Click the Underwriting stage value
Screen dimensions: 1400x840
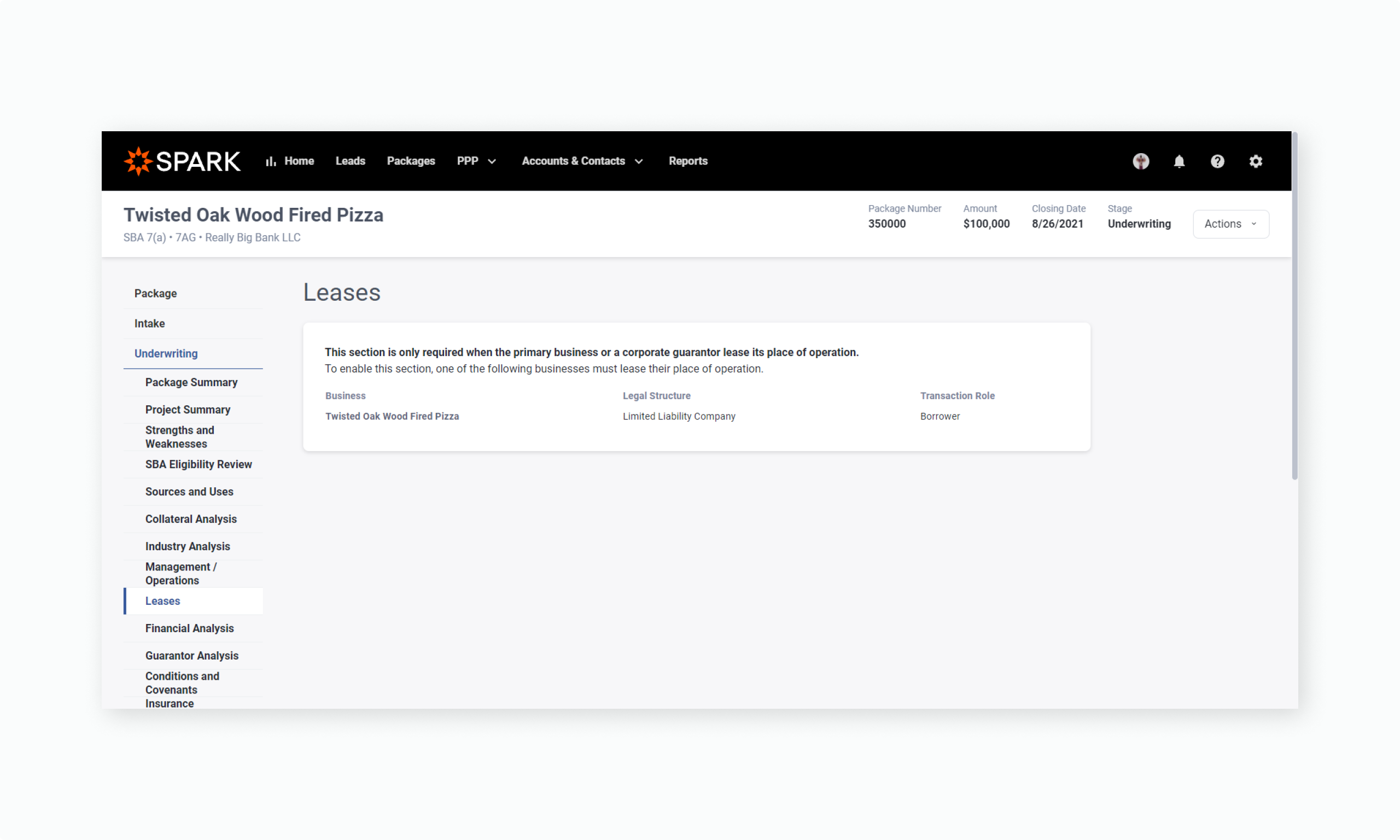(x=1139, y=224)
